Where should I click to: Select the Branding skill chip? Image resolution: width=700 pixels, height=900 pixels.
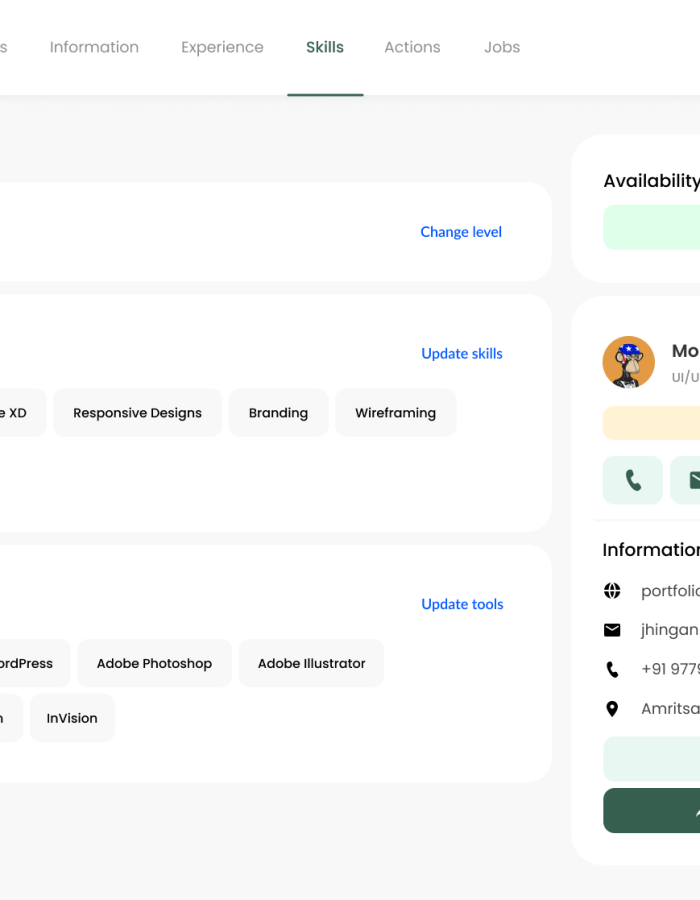coord(278,412)
